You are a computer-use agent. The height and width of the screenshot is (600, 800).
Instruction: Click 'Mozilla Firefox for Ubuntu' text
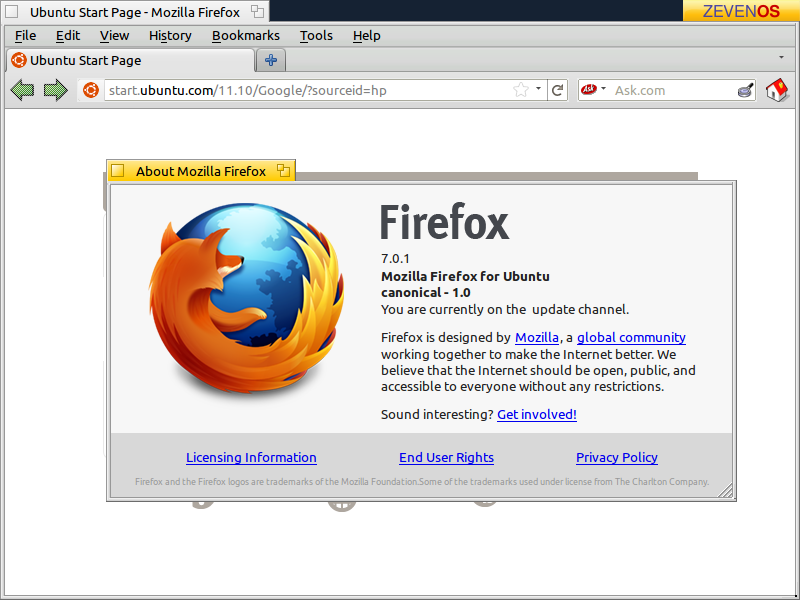(x=465, y=277)
